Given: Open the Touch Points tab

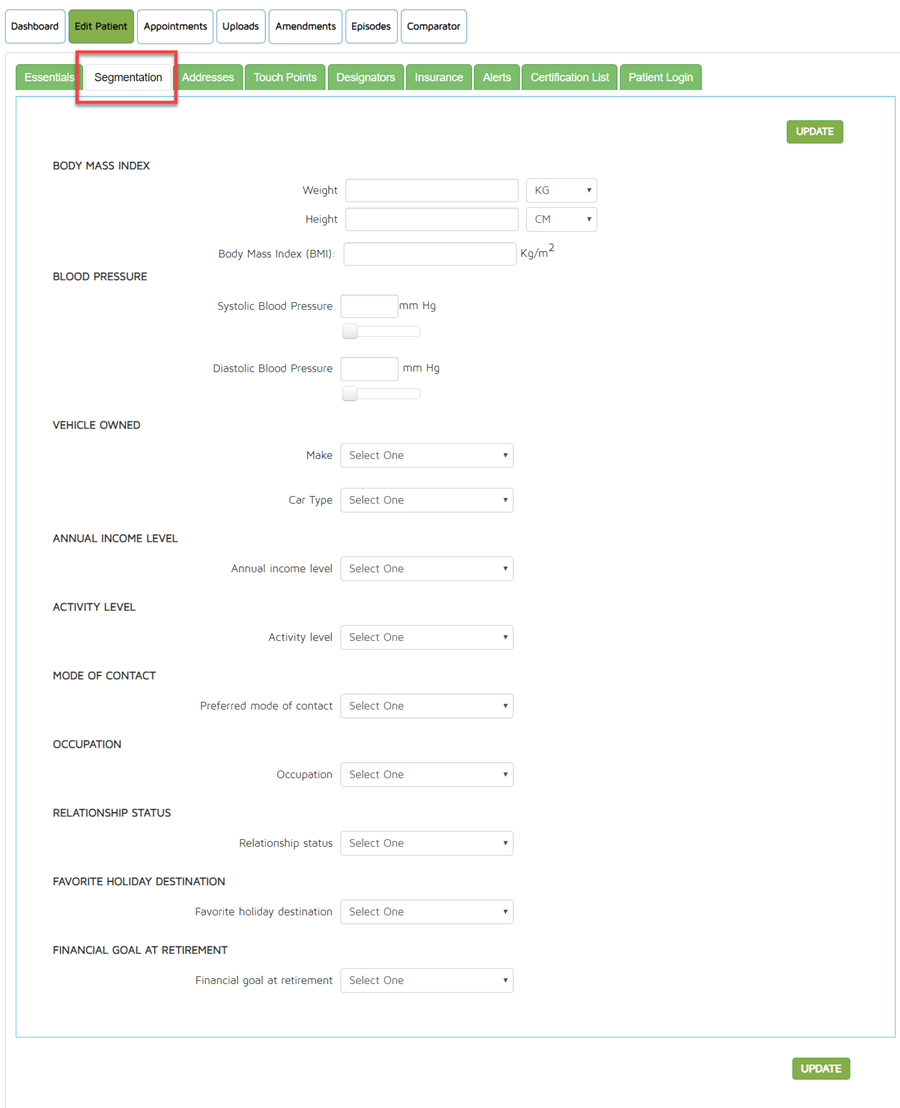Looking at the screenshot, I should (285, 77).
